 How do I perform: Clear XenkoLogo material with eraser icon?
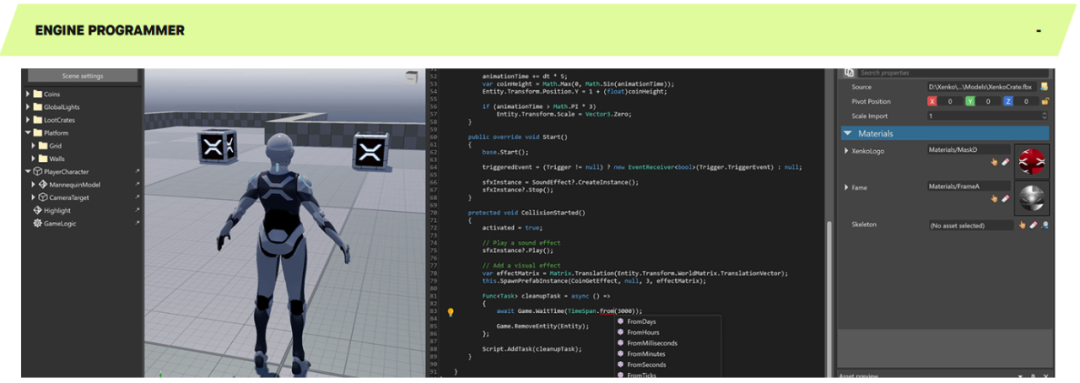pos(1005,162)
